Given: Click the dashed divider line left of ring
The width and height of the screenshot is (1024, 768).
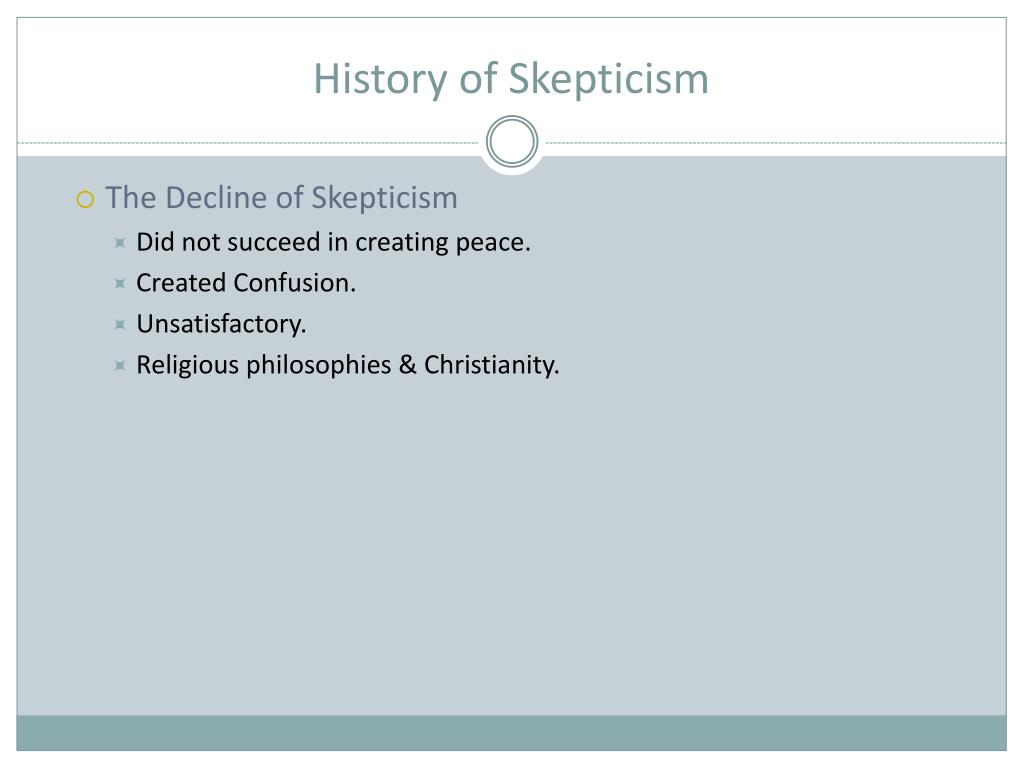Looking at the screenshot, I should (248, 142).
